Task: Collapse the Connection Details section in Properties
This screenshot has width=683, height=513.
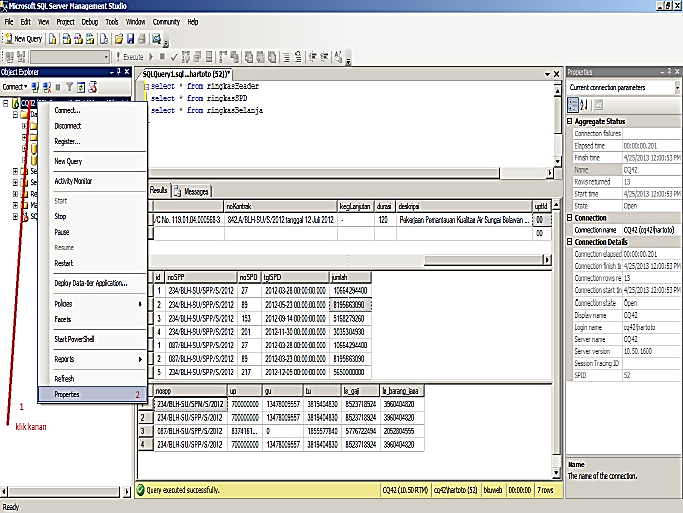Action: pyautogui.click(x=569, y=242)
